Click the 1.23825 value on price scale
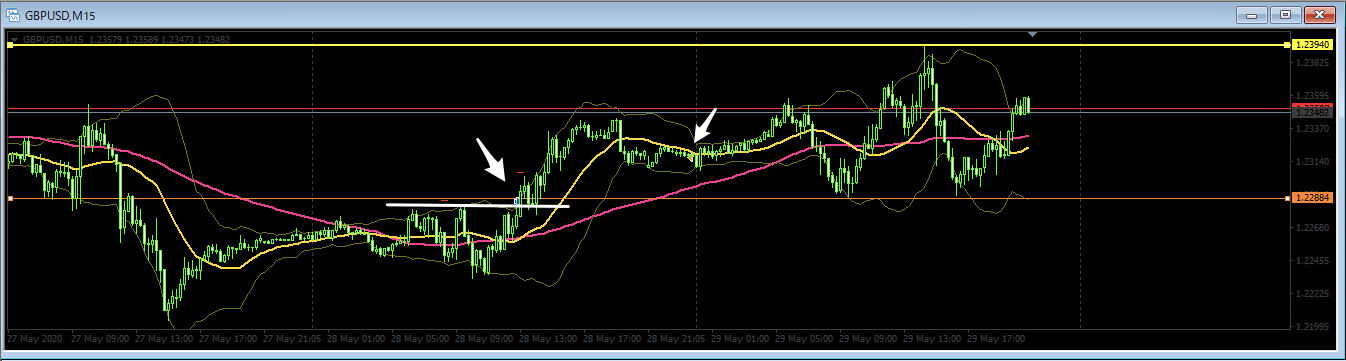Image resolution: width=1346 pixels, height=361 pixels. click(x=1310, y=62)
